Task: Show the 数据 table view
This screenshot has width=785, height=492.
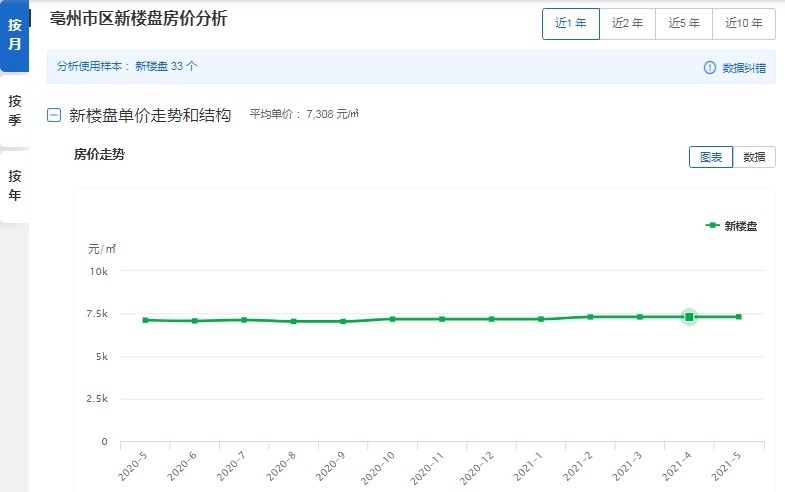Action: (754, 157)
